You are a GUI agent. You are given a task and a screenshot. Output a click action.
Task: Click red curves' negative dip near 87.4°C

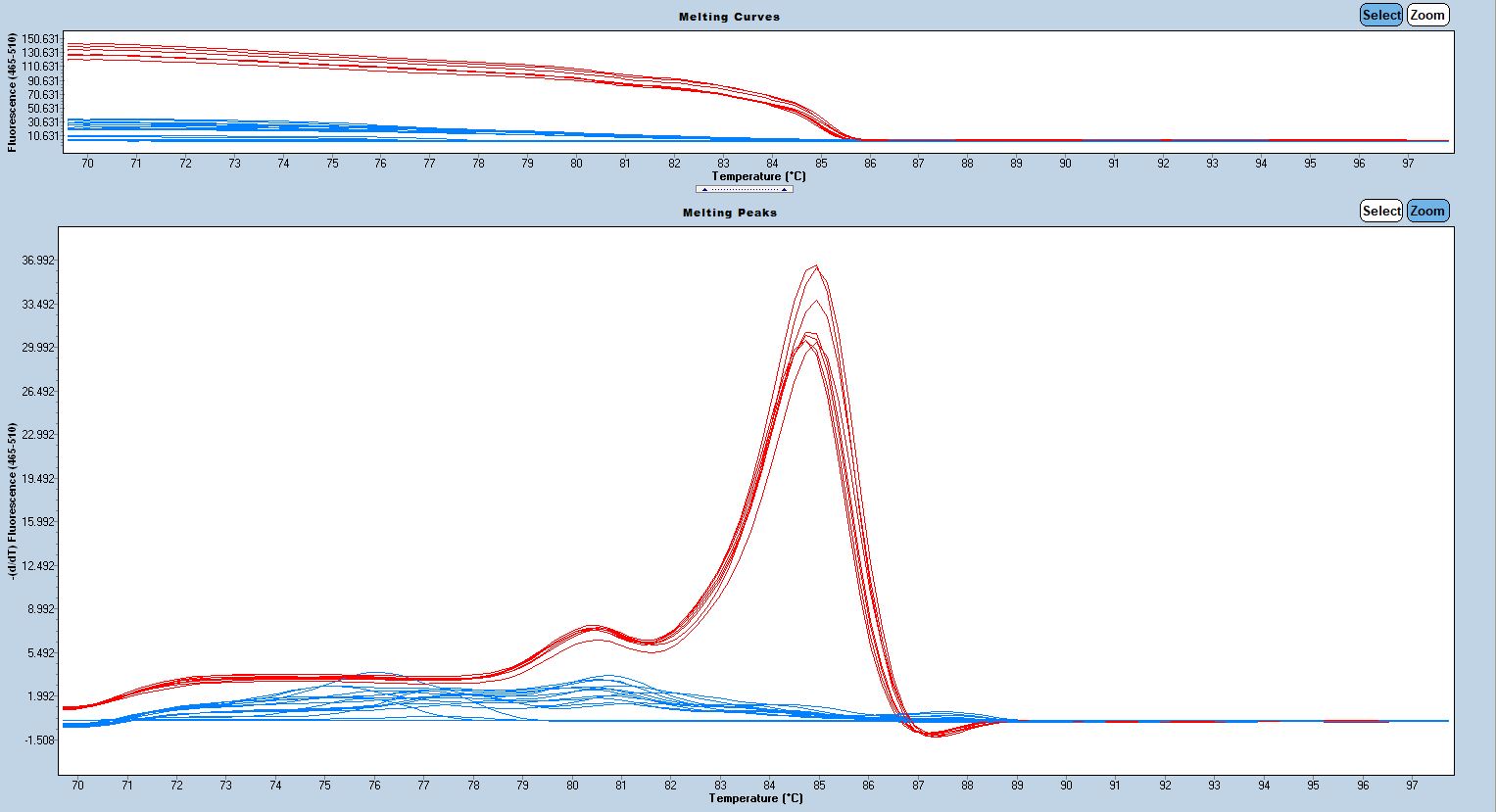pyautogui.click(x=935, y=735)
